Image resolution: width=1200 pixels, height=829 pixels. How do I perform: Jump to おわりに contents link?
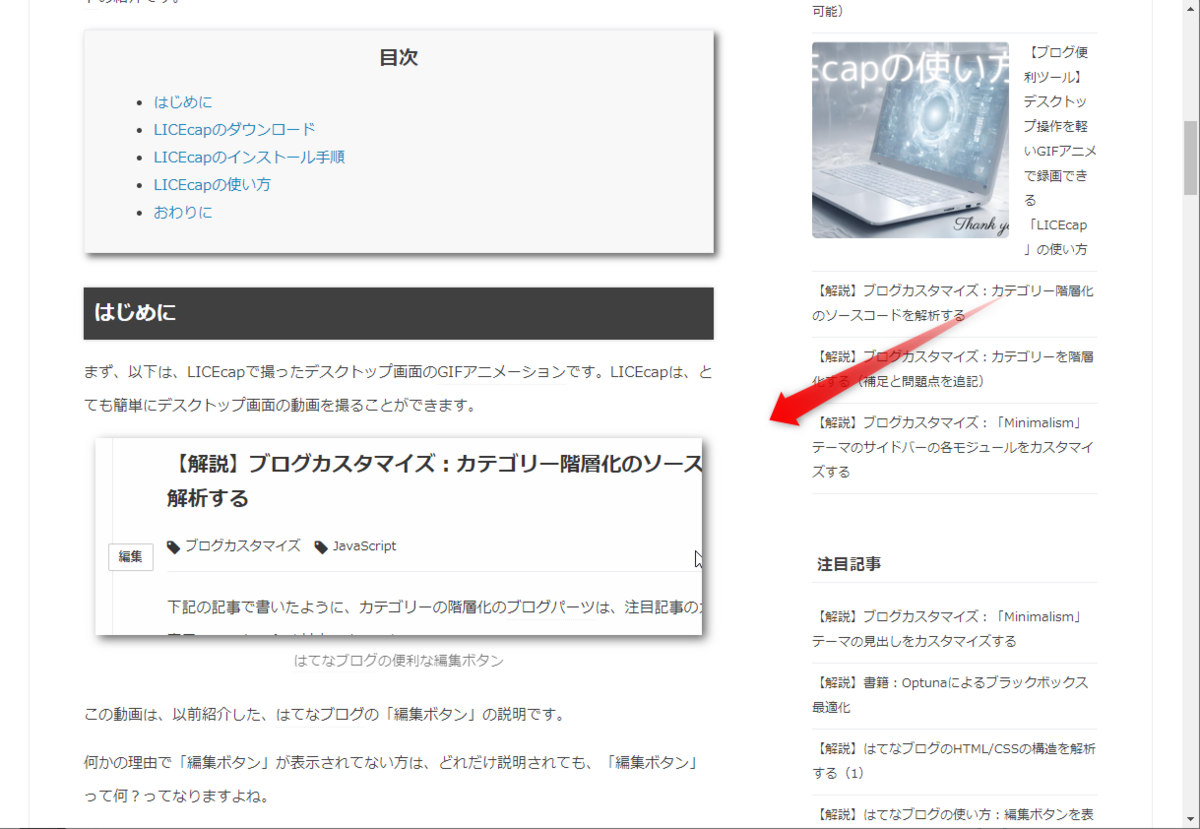tap(183, 213)
